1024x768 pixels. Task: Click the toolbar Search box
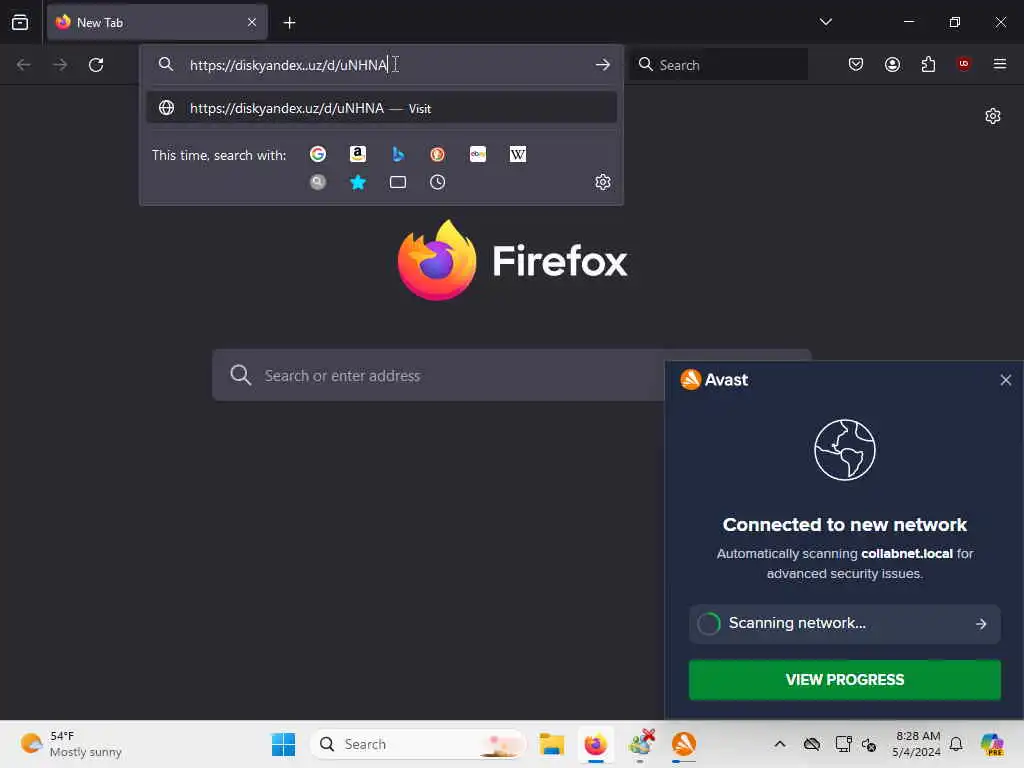point(718,65)
